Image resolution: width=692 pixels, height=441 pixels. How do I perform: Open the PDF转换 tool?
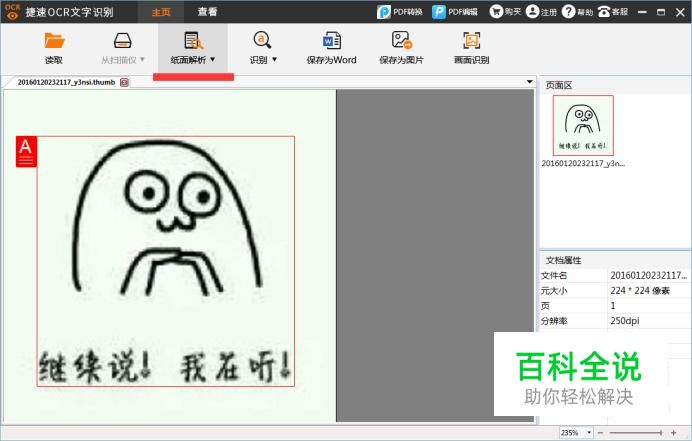pos(399,12)
